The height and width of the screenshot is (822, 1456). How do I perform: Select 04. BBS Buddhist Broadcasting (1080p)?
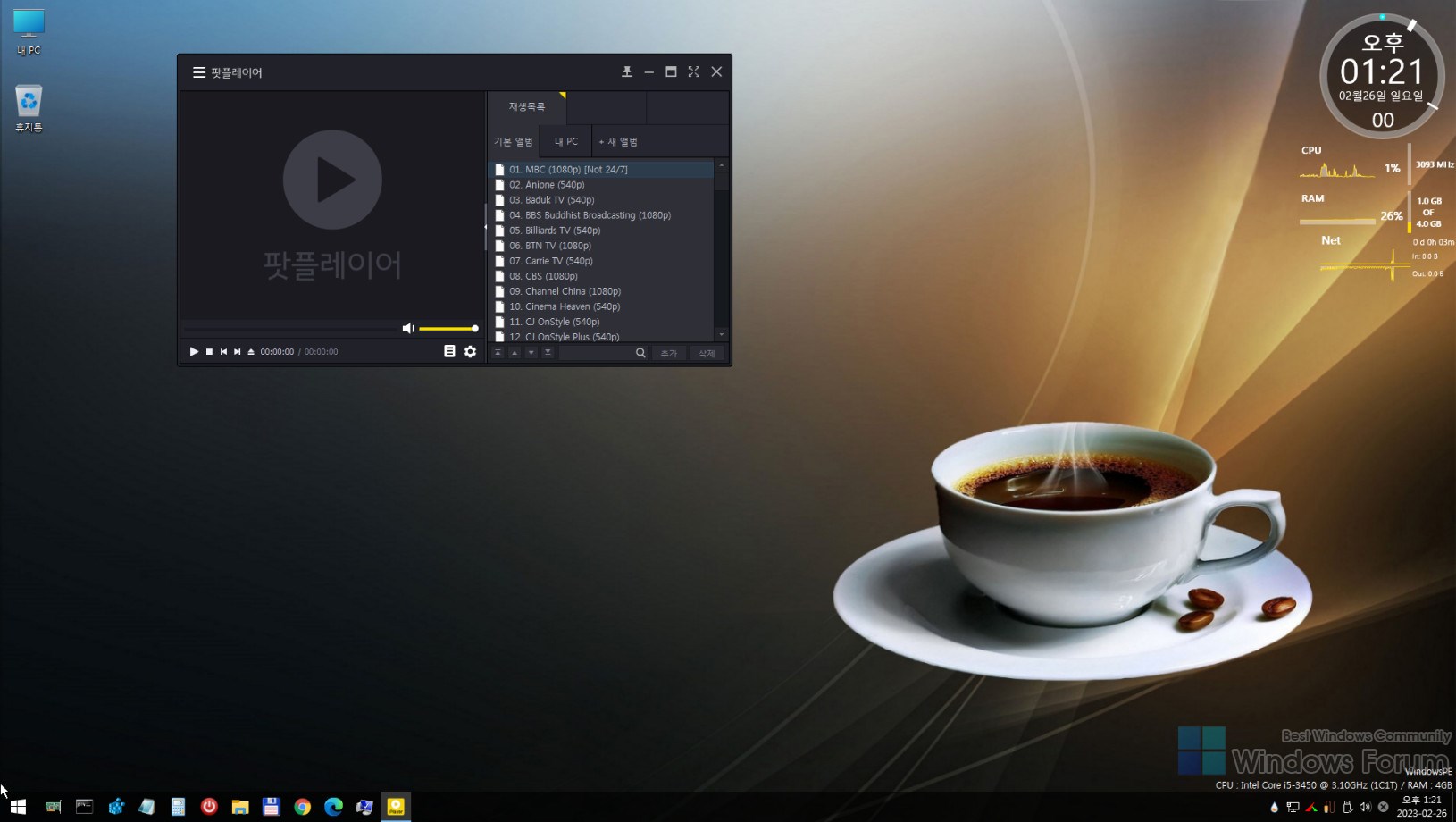(601, 215)
